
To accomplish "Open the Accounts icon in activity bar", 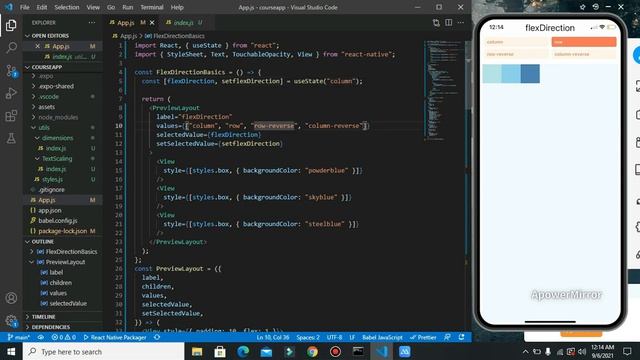I will click(x=11, y=298).
